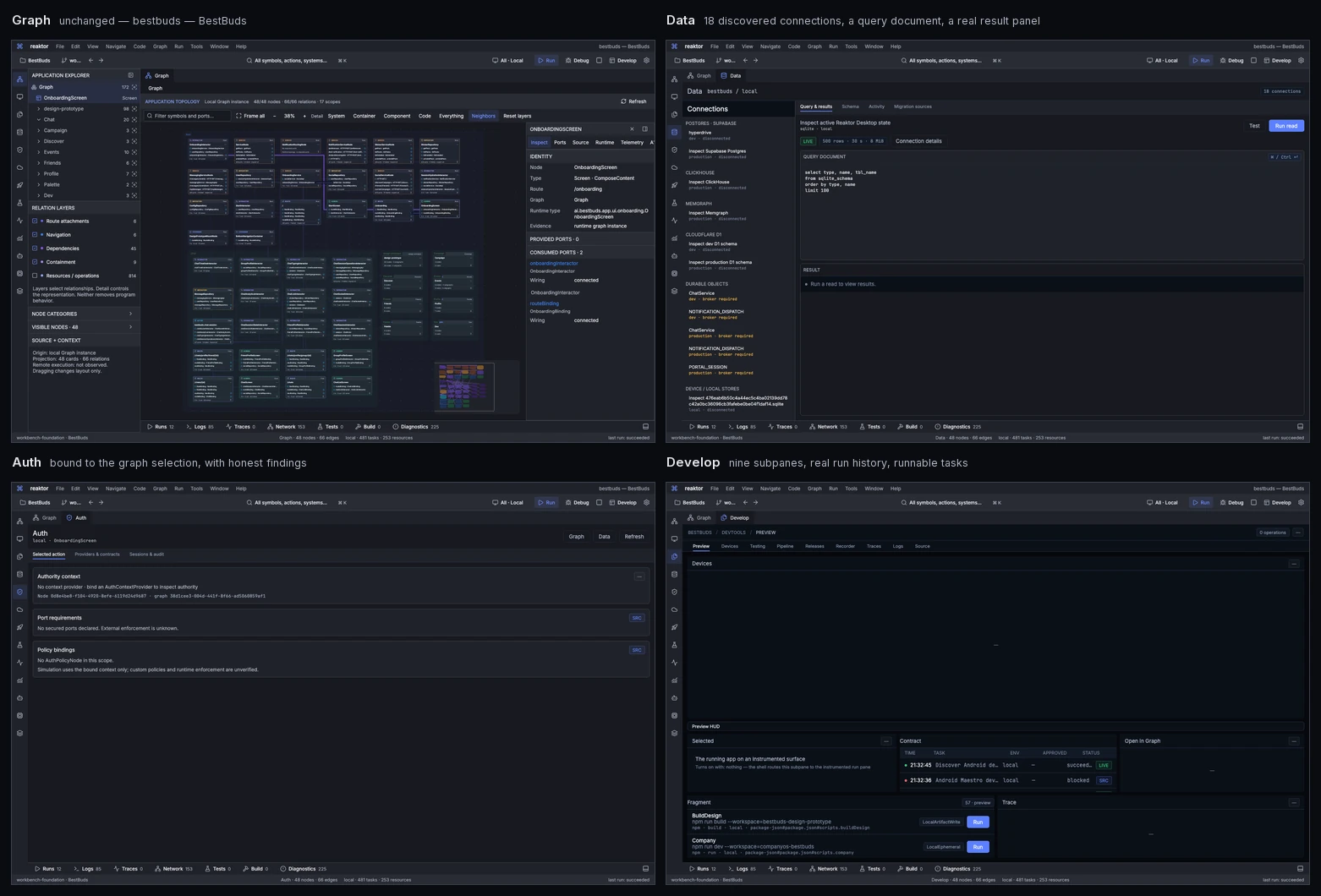Enable the Resources / operations layer
1321x896 pixels.
pyautogui.click(x=35, y=276)
